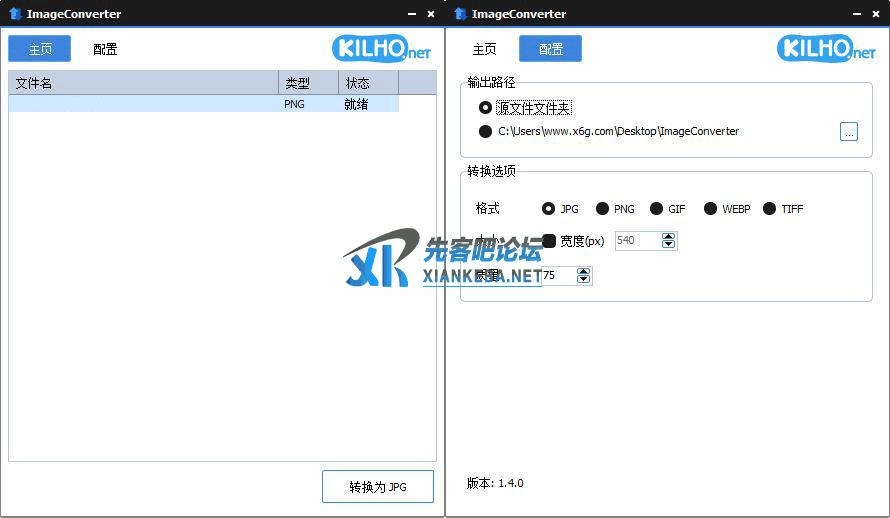This screenshot has width=890, height=518.
Task: Select the TIFF format radio button
Action: pos(770,209)
